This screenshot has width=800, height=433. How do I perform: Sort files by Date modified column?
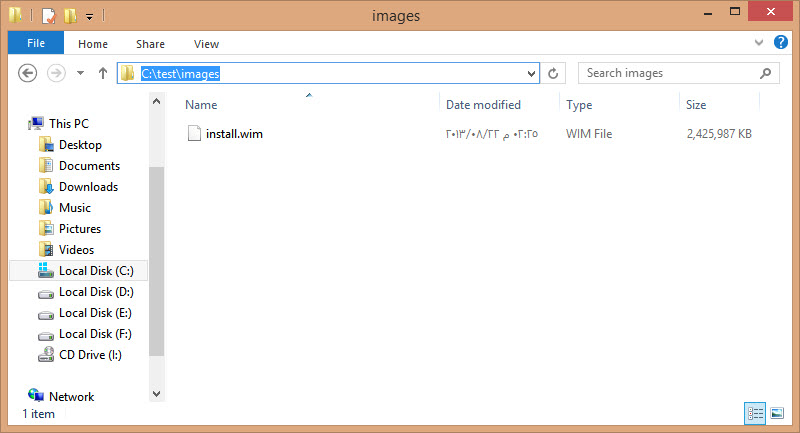click(x=483, y=105)
